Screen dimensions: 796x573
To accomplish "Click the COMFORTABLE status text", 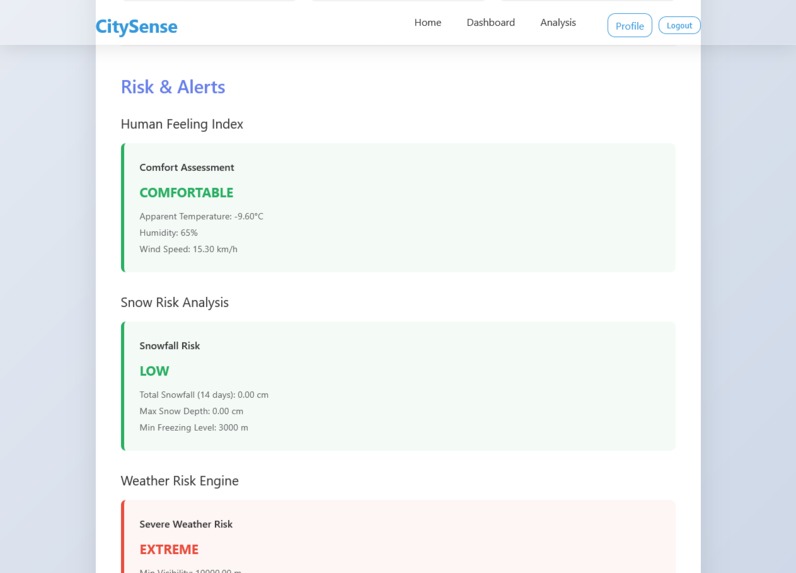I will point(186,193).
